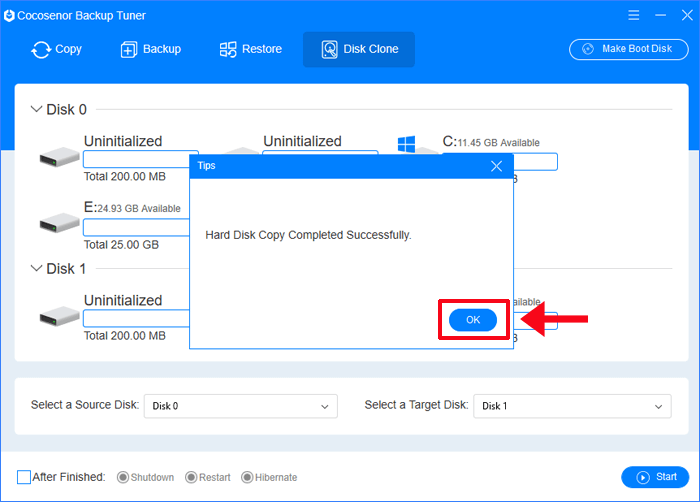Open the Select a Target Disk dropdown

(572, 406)
